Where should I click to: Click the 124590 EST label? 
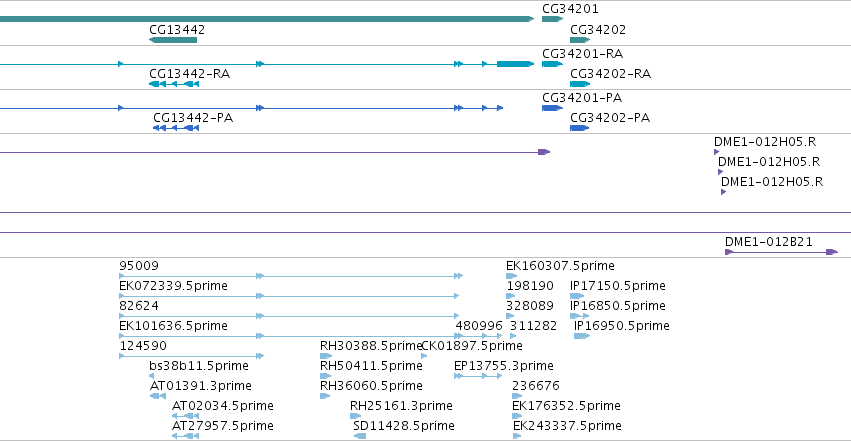click(143, 346)
